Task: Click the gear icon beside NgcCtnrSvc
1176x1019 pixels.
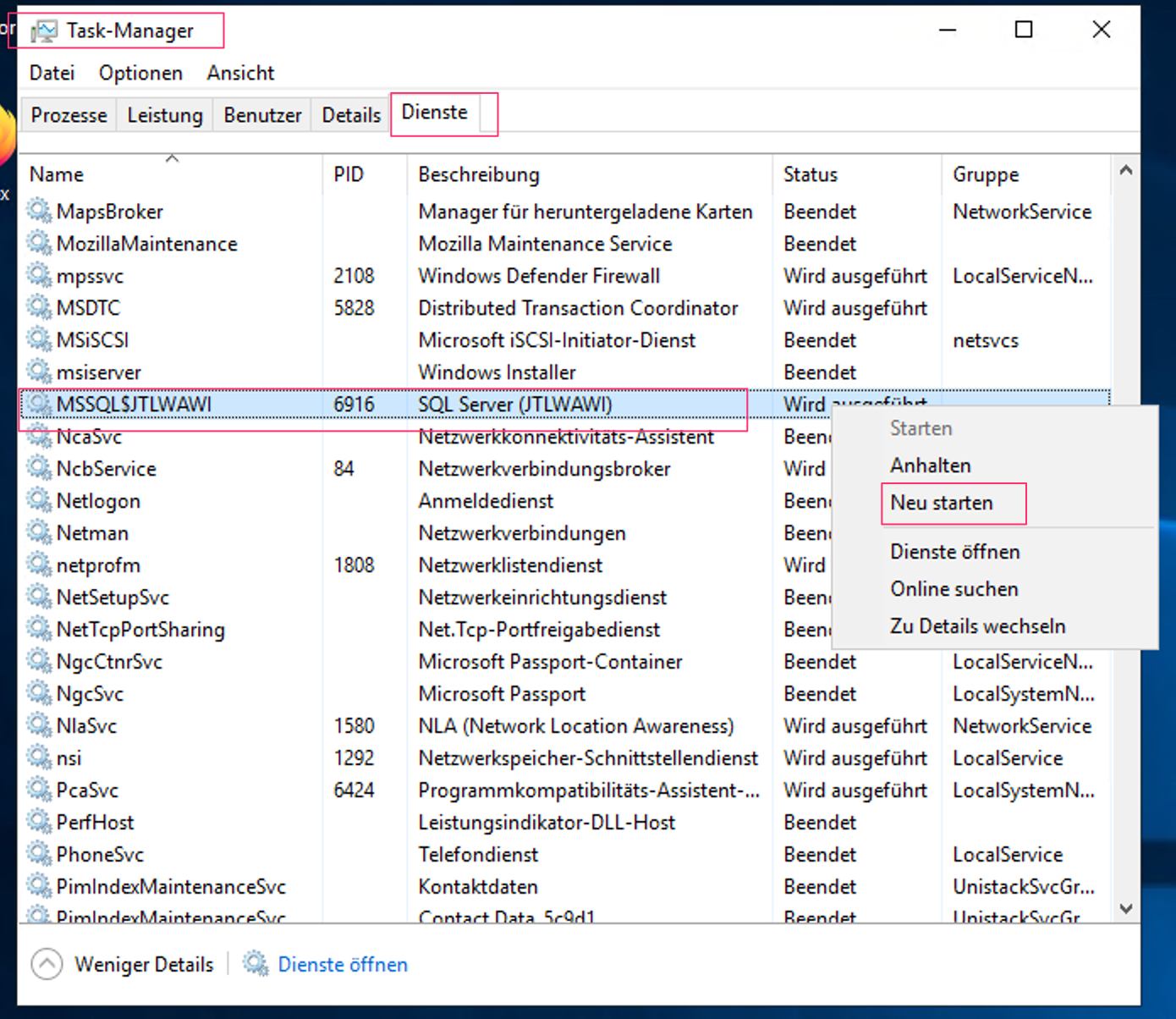Action: pyautogui.click(x=39, y=661)
